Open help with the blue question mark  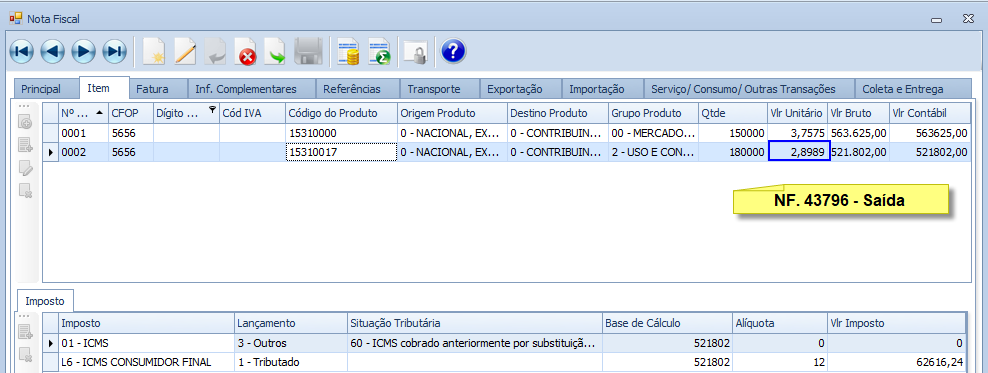(453, 51)
